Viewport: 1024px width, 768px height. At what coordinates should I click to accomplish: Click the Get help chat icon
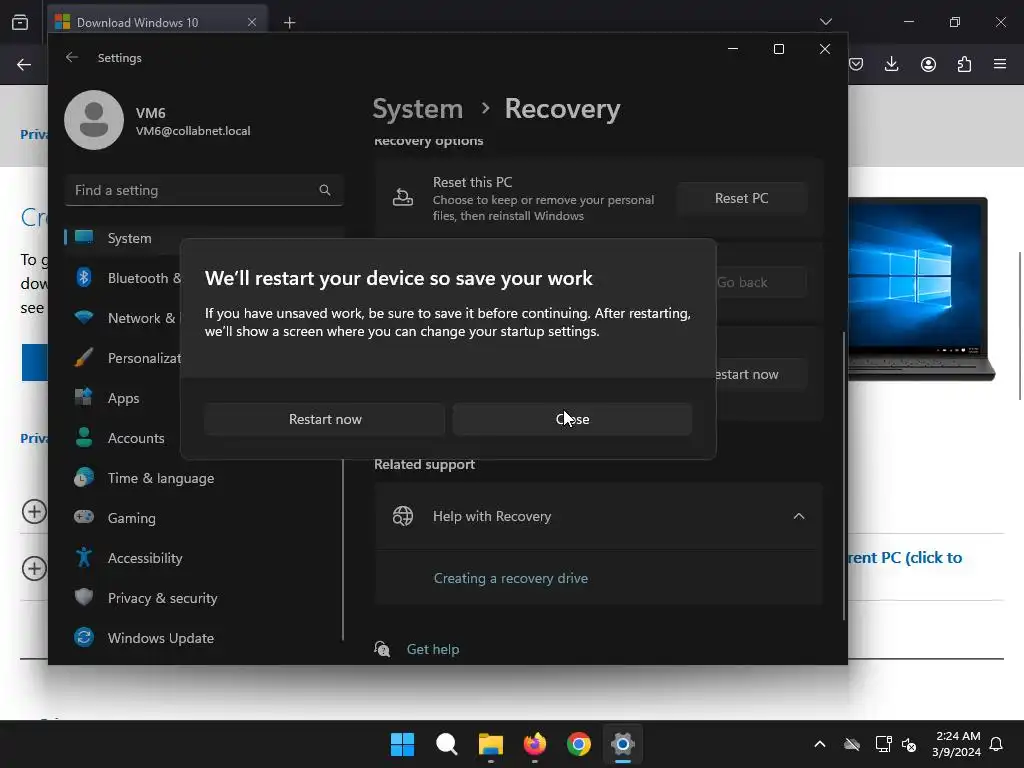coord(382,648)
